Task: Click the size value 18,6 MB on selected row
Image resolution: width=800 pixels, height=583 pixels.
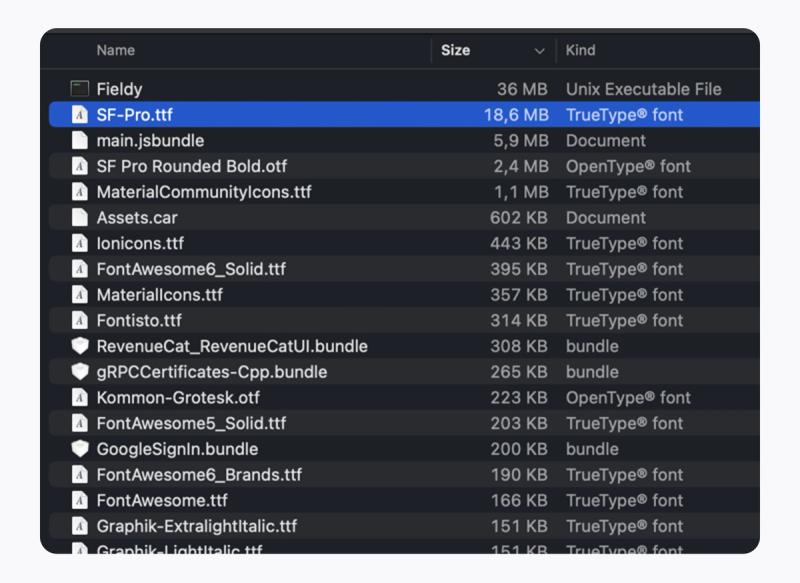Action: [x=514, y=115]
